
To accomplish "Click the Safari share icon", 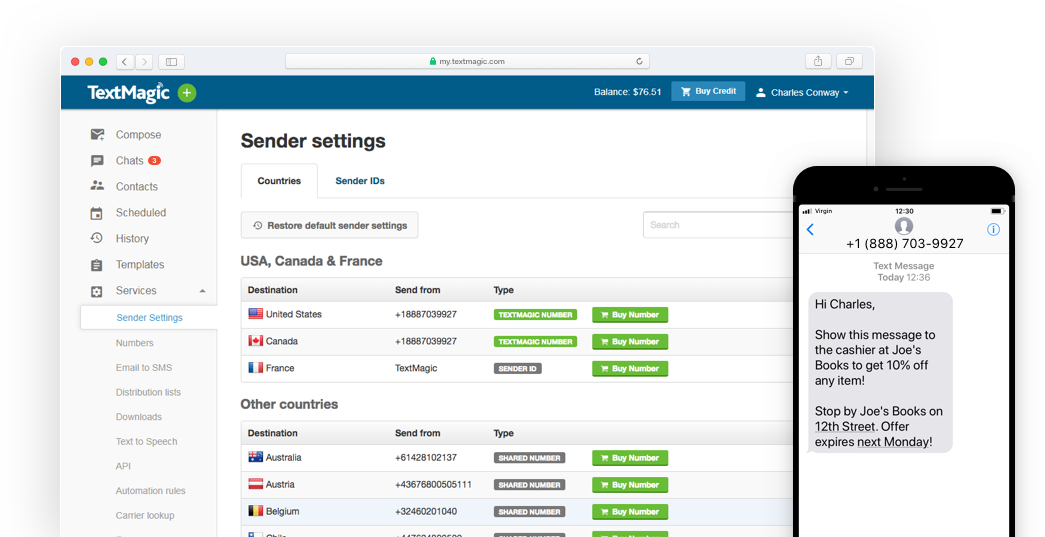I will click(818, 61).
